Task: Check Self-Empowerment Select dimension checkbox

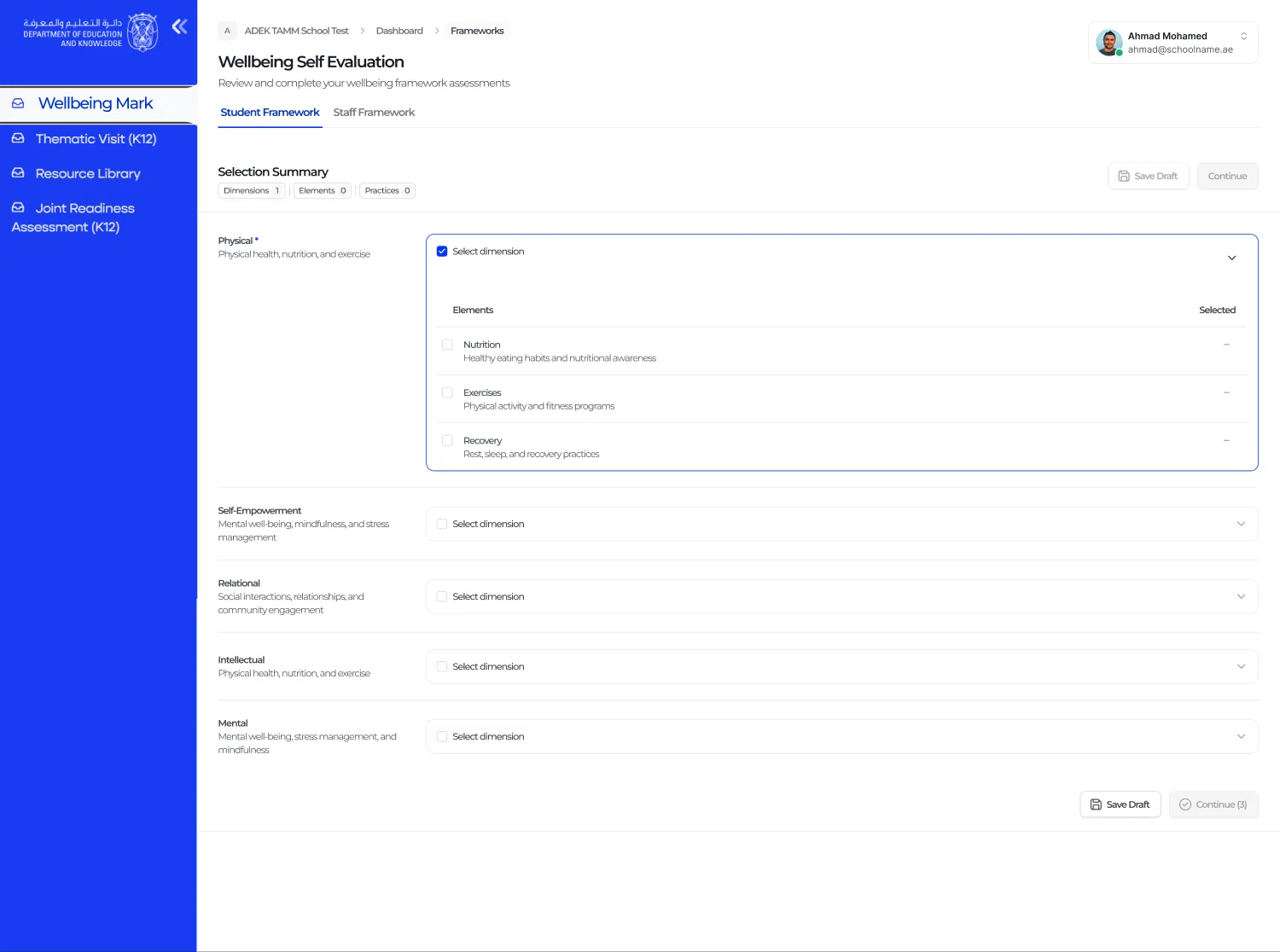Action: click(x=442, y=524)
